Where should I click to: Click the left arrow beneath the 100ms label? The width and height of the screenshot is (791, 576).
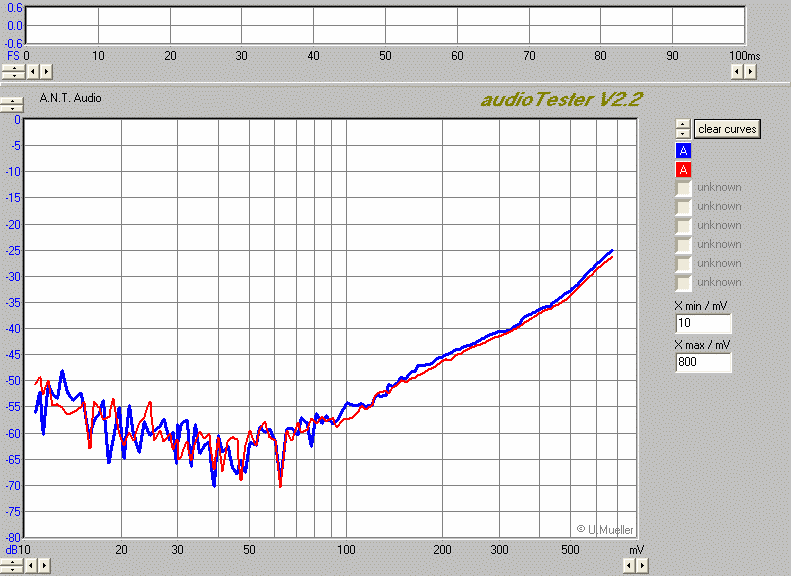pyautogui.click(x=737, y=72)
